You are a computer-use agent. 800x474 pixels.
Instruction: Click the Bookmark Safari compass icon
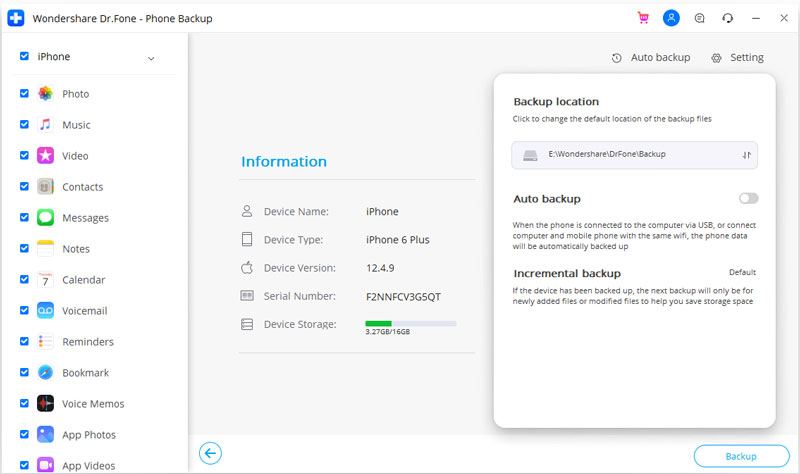point(45,372)
